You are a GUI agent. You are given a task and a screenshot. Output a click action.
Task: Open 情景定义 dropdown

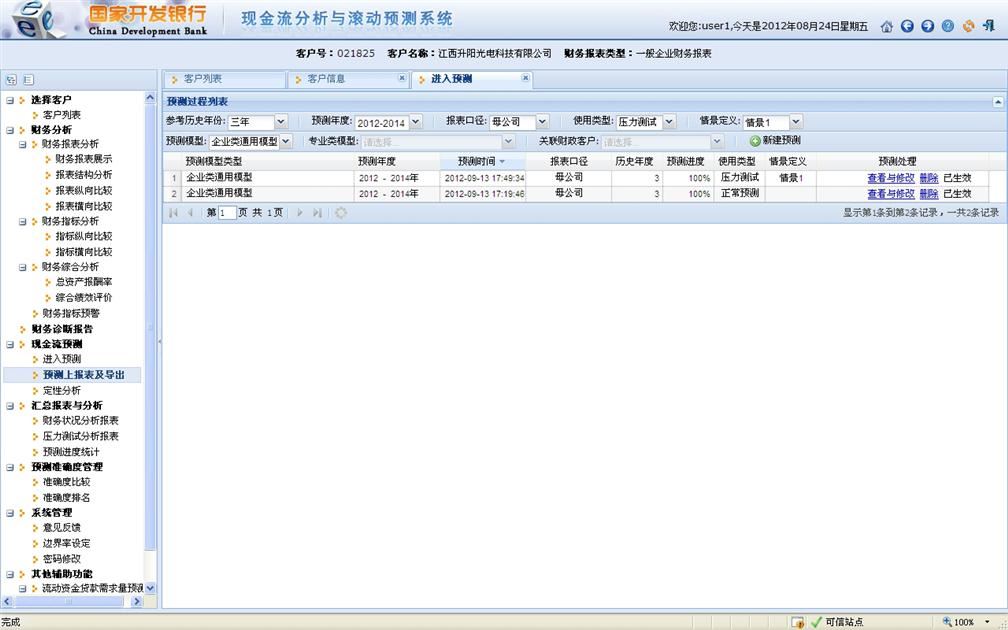[796, 122]
